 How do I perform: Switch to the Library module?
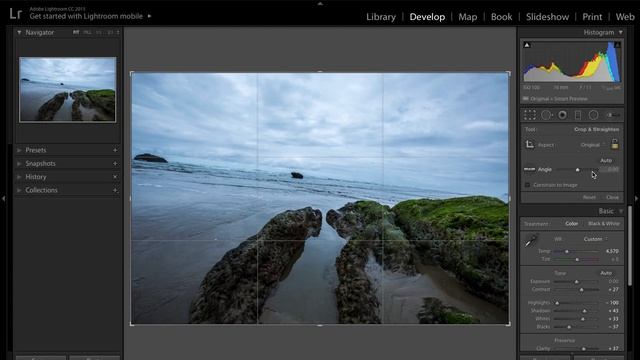coord(381,17)
